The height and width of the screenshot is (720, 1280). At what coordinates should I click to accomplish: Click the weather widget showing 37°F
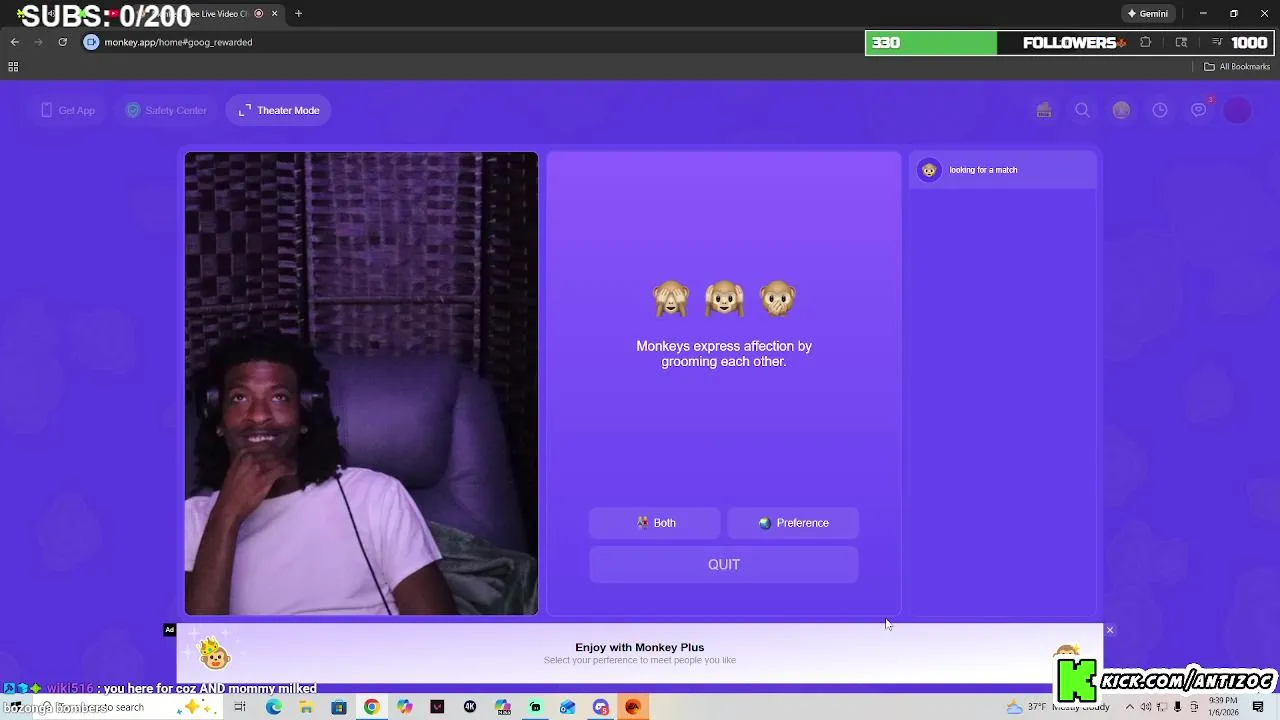(x=1058, y=708)
